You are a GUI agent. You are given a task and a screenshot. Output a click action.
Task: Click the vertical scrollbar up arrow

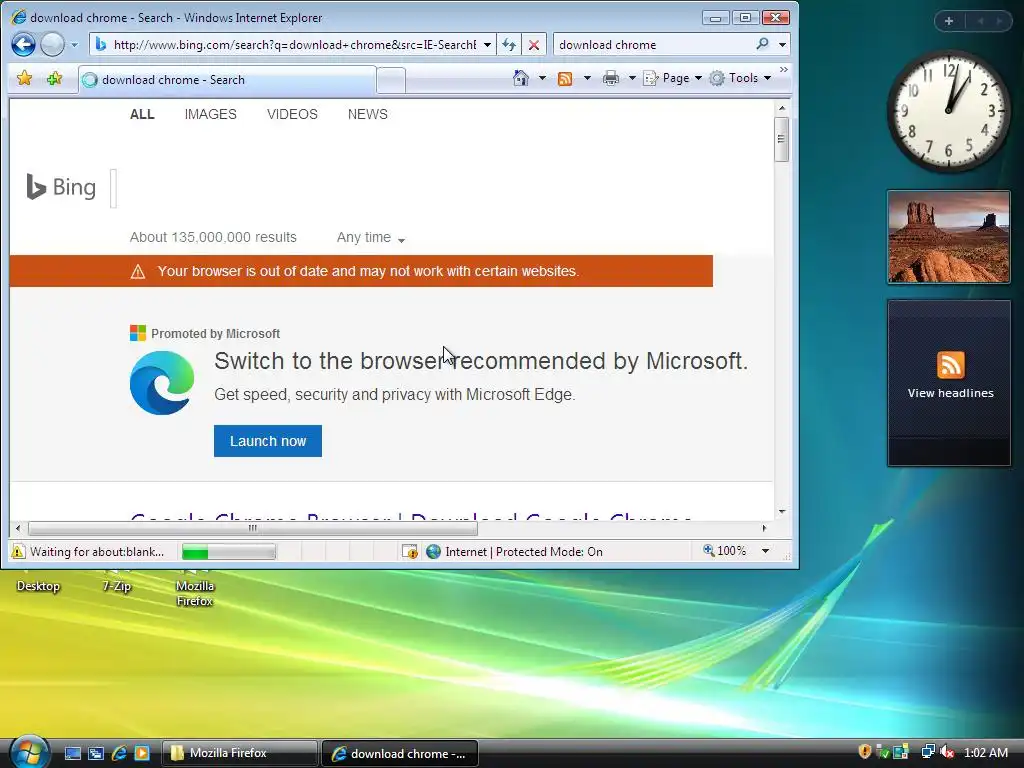point(782,108)
